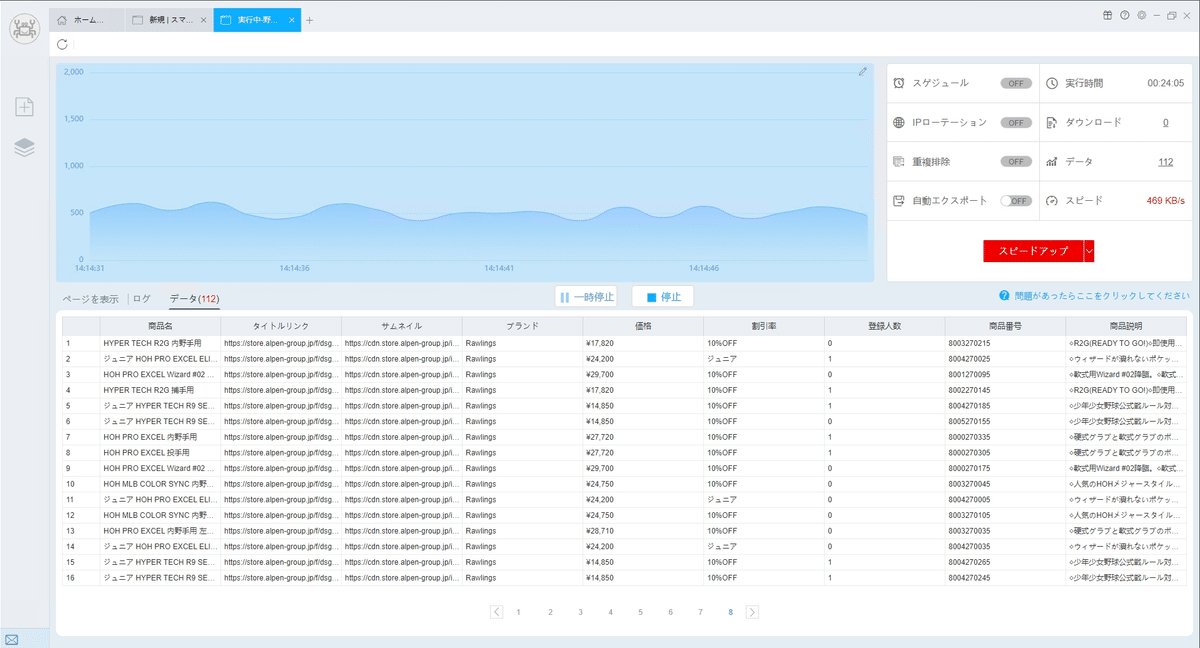Viewport: 1200px width, 648px height.
Task: Toggle the スケジュール OFF switch
Action: tap(1016, 83)
